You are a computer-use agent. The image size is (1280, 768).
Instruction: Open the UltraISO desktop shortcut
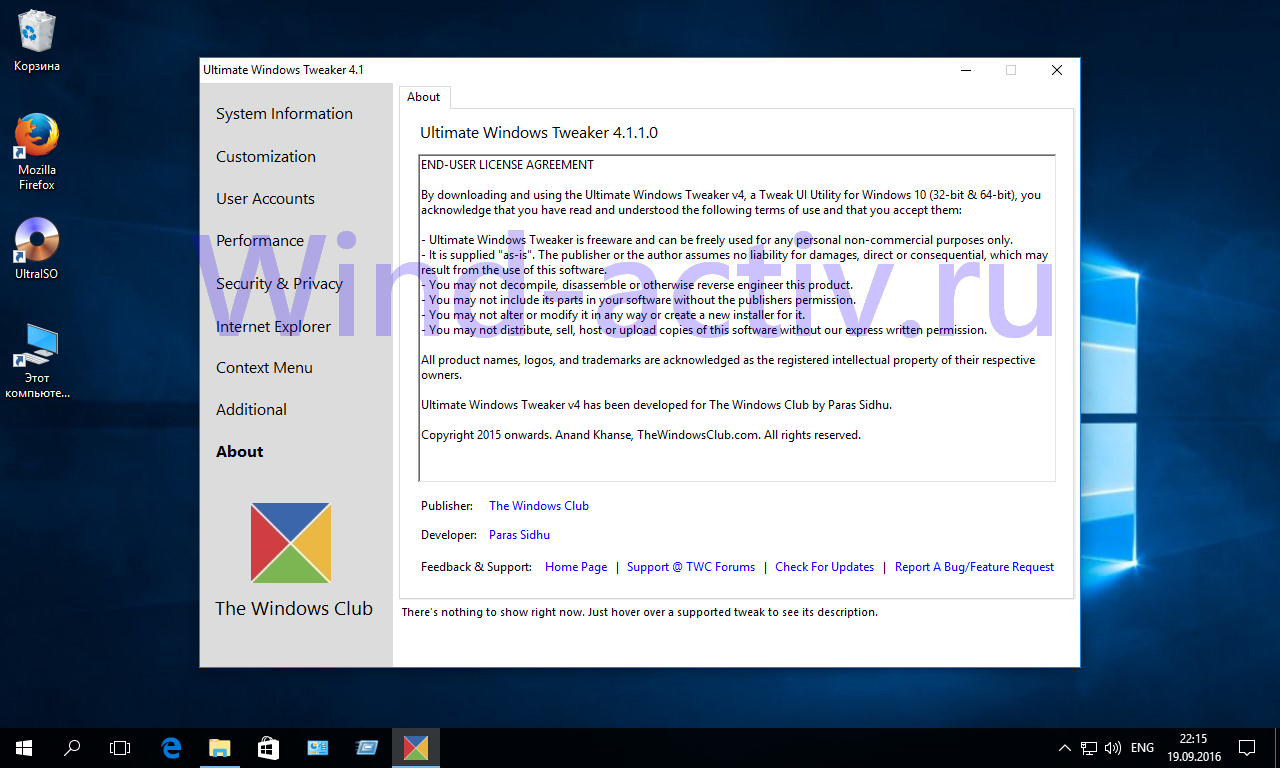click(x=37, y=241)
